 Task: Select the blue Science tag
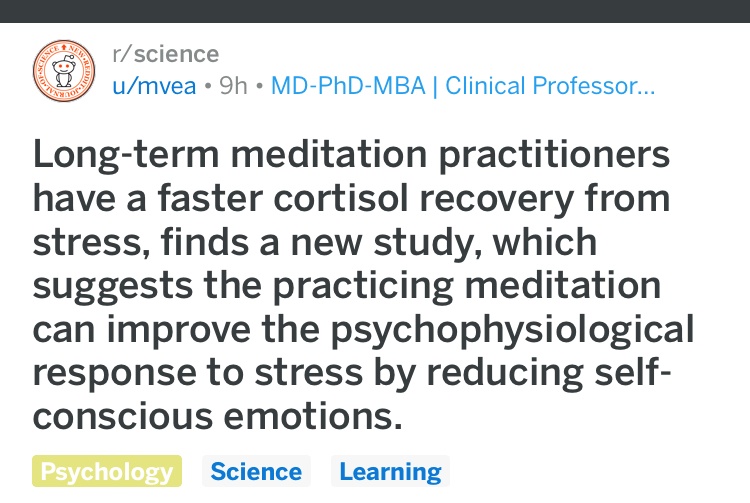(256, 471)
